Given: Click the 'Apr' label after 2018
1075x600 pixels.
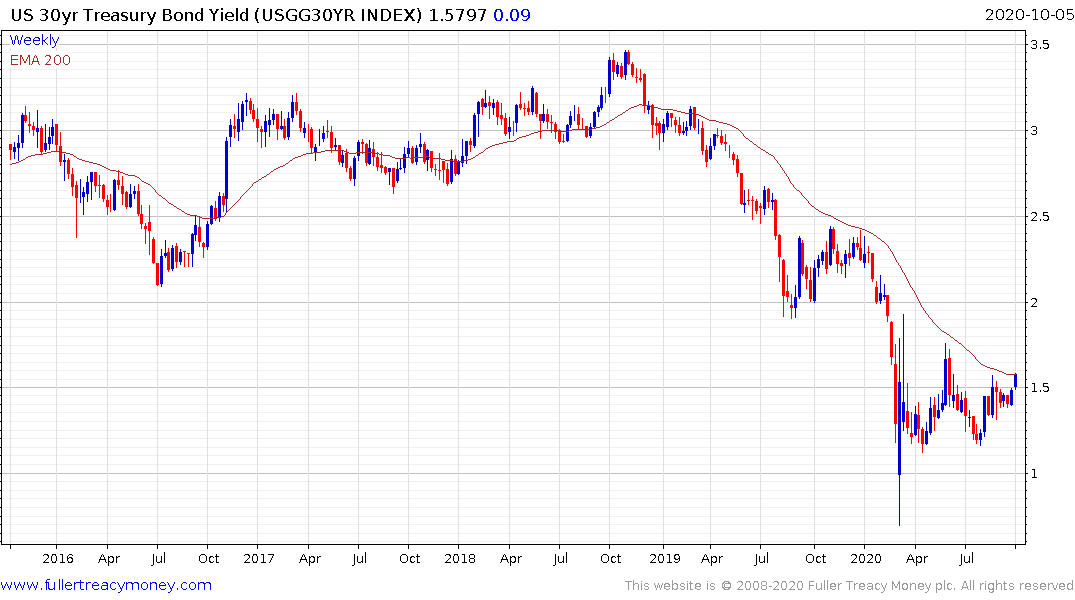Looking at the screenshot, I should [510, 559].
